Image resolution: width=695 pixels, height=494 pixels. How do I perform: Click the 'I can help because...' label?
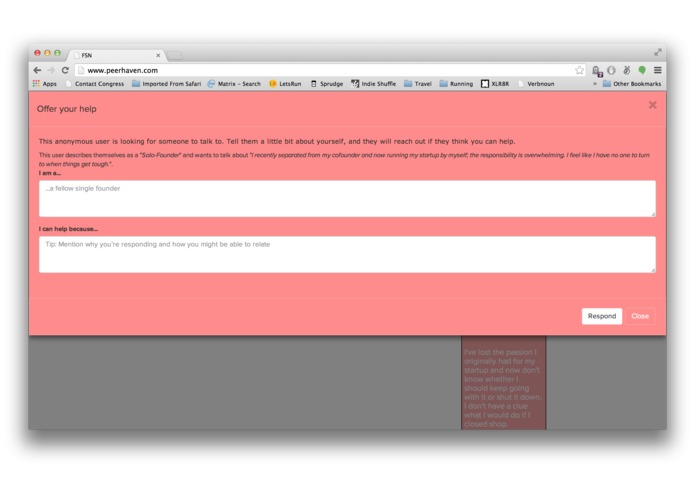click(x=68, y=229)
